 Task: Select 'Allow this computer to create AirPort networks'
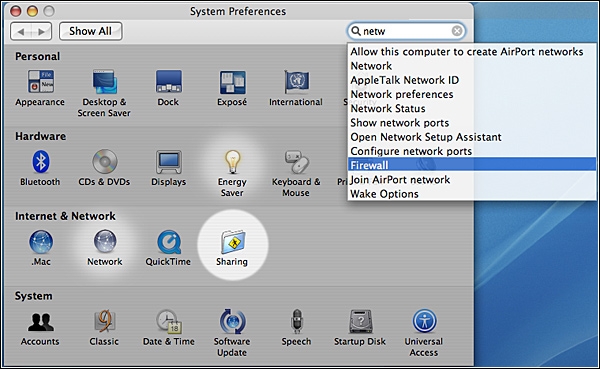click(x=471, y=52)
